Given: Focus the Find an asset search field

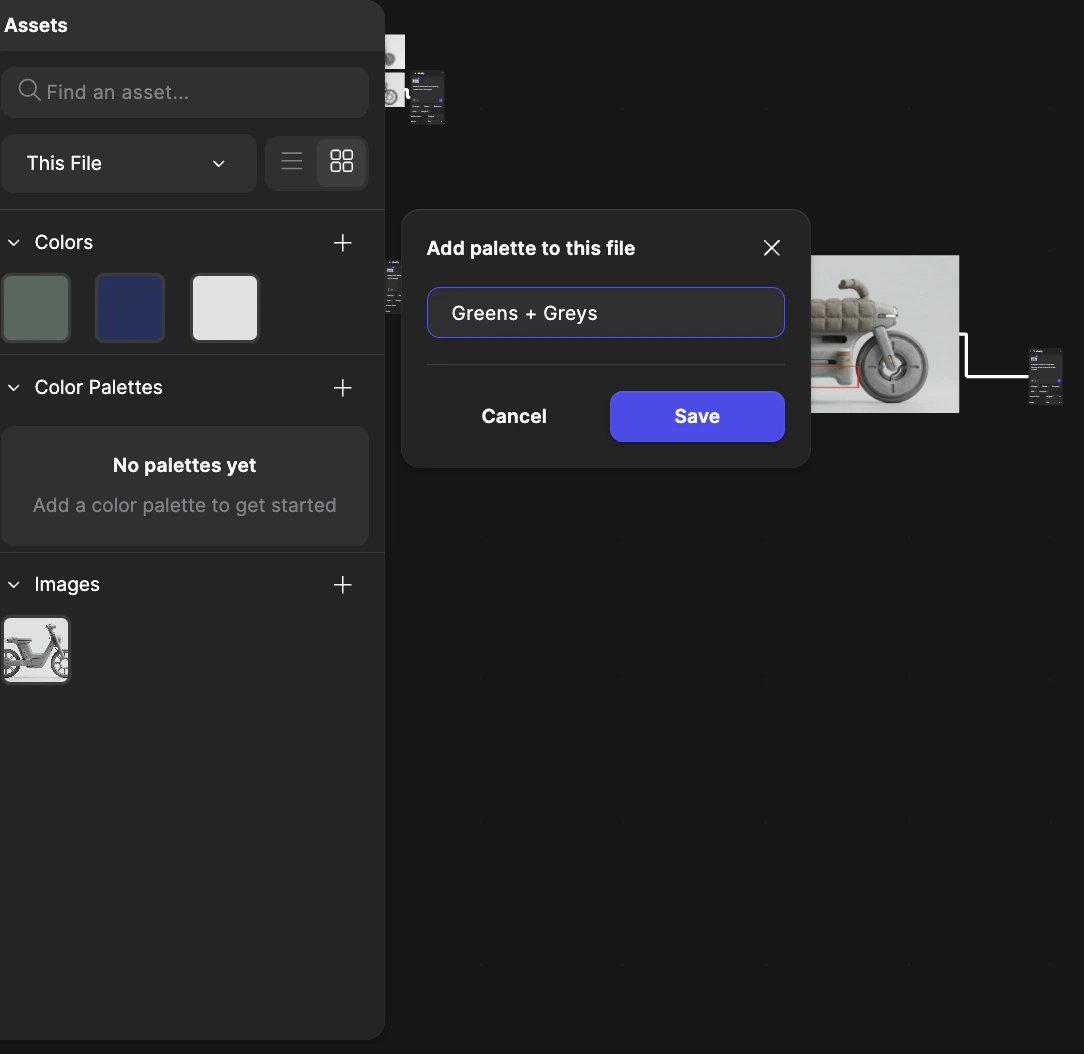Looking at the screenshot, I should [185, 92].
